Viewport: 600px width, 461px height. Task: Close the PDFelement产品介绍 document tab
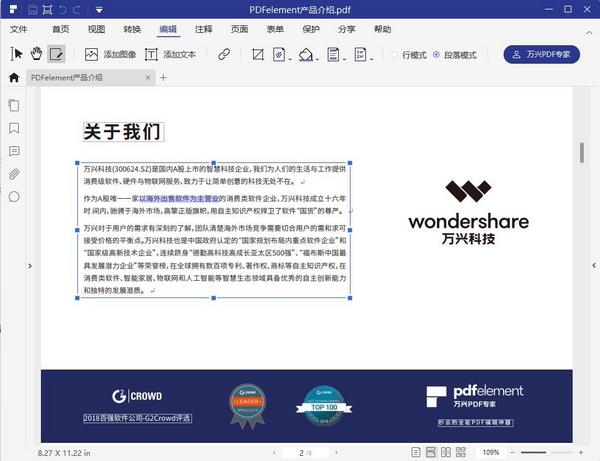[x=148, y=78]
